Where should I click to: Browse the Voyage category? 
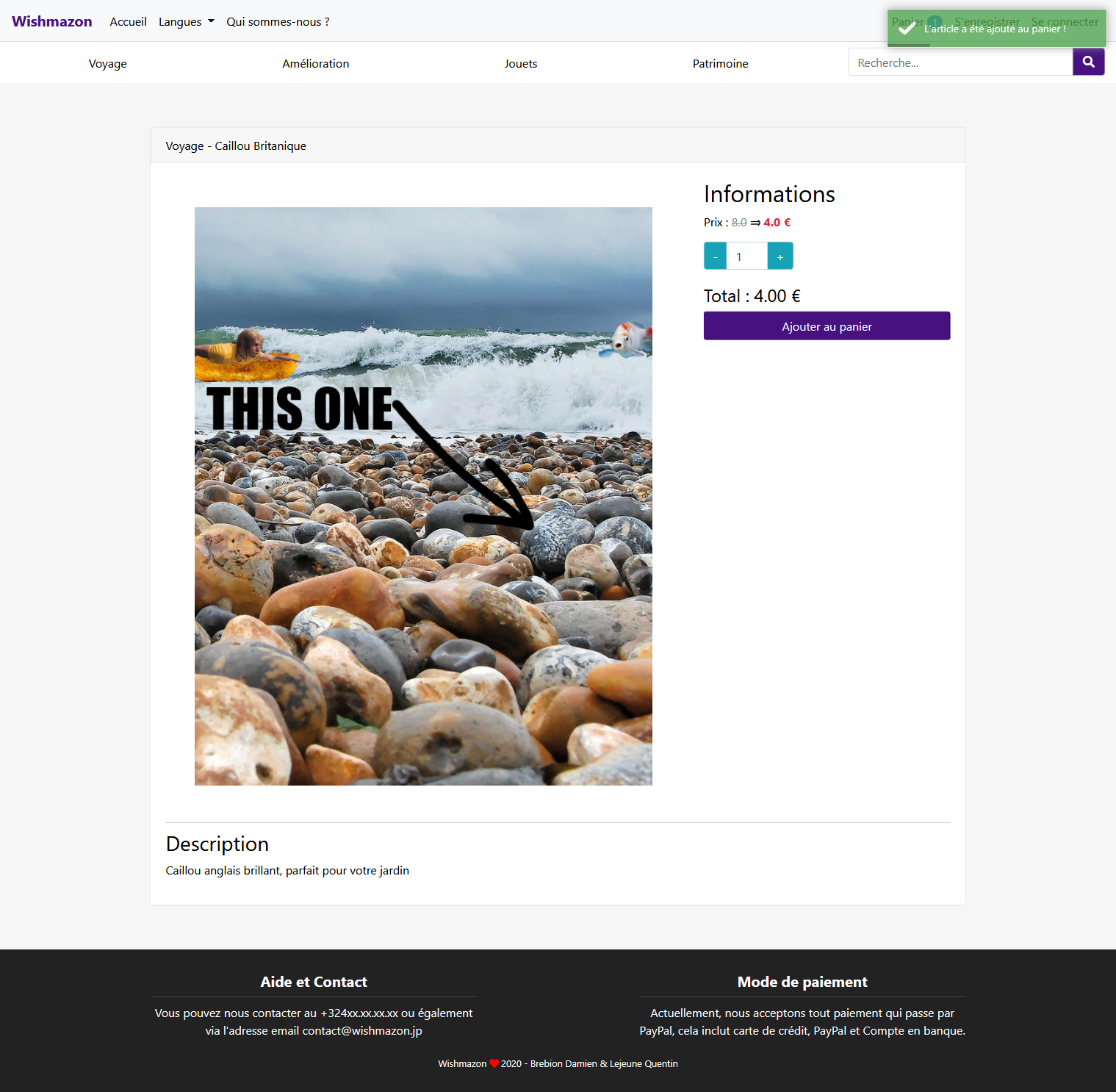click(x=108, y=64)
